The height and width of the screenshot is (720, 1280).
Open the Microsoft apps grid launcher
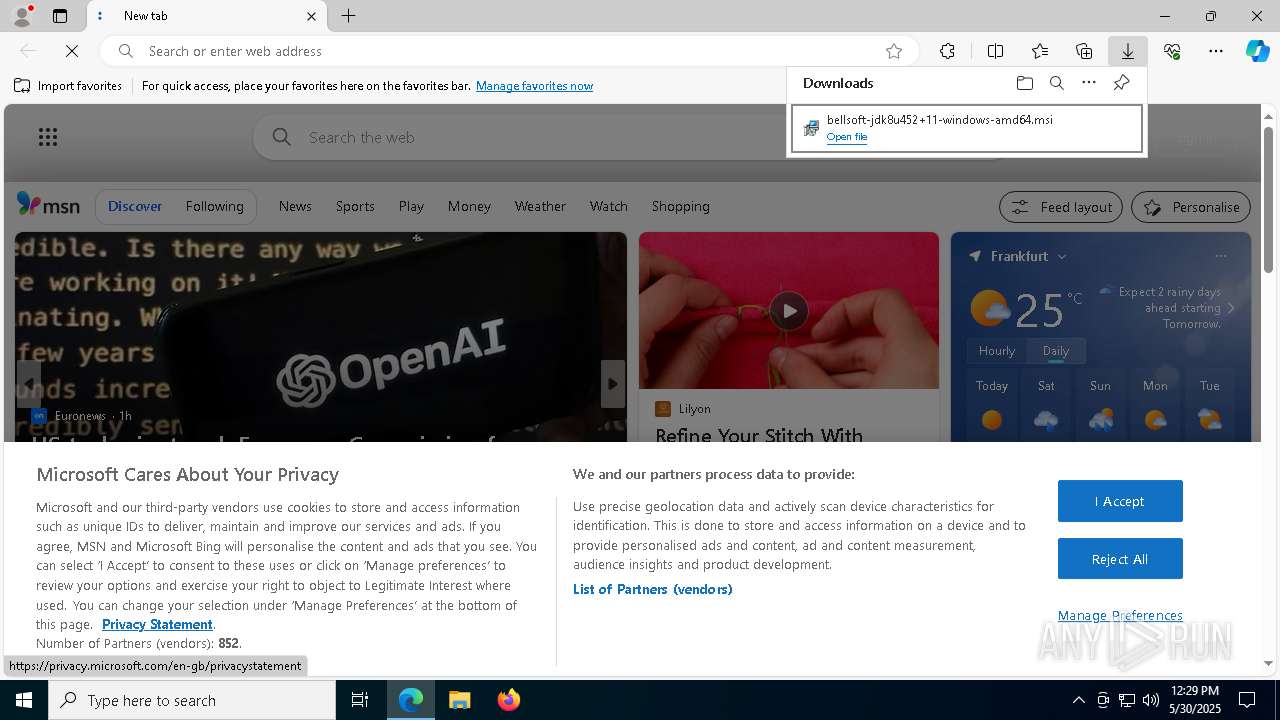(x=48, y=137)
